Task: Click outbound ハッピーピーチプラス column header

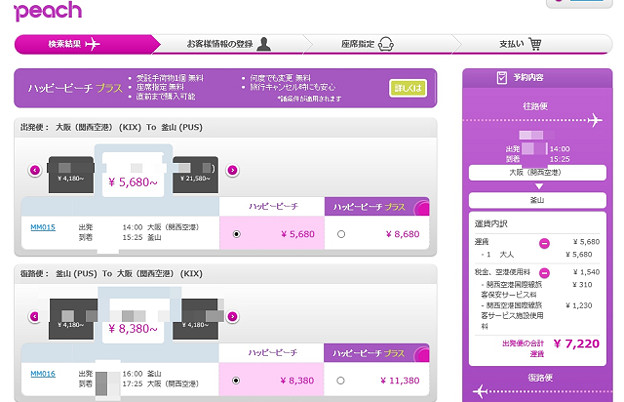Action: point(377,207)
